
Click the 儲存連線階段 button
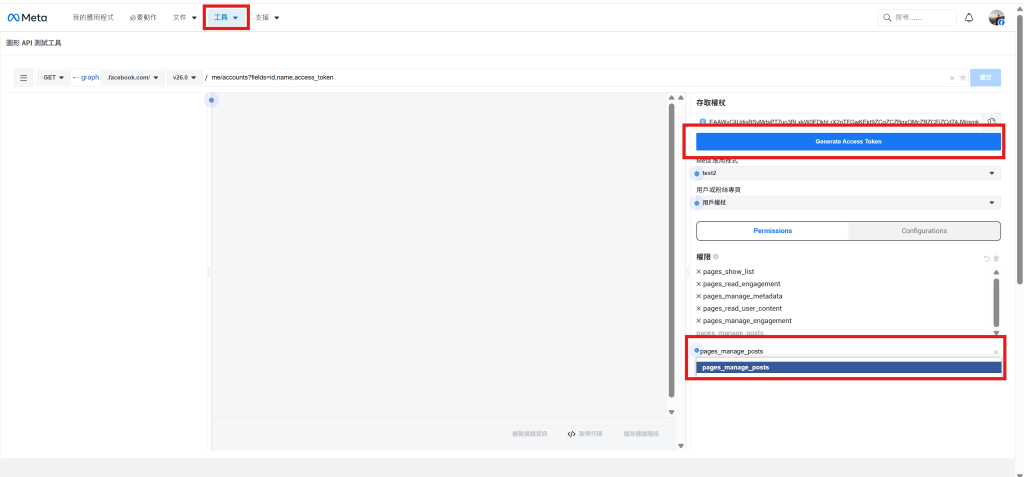click(x=641, y=434)
